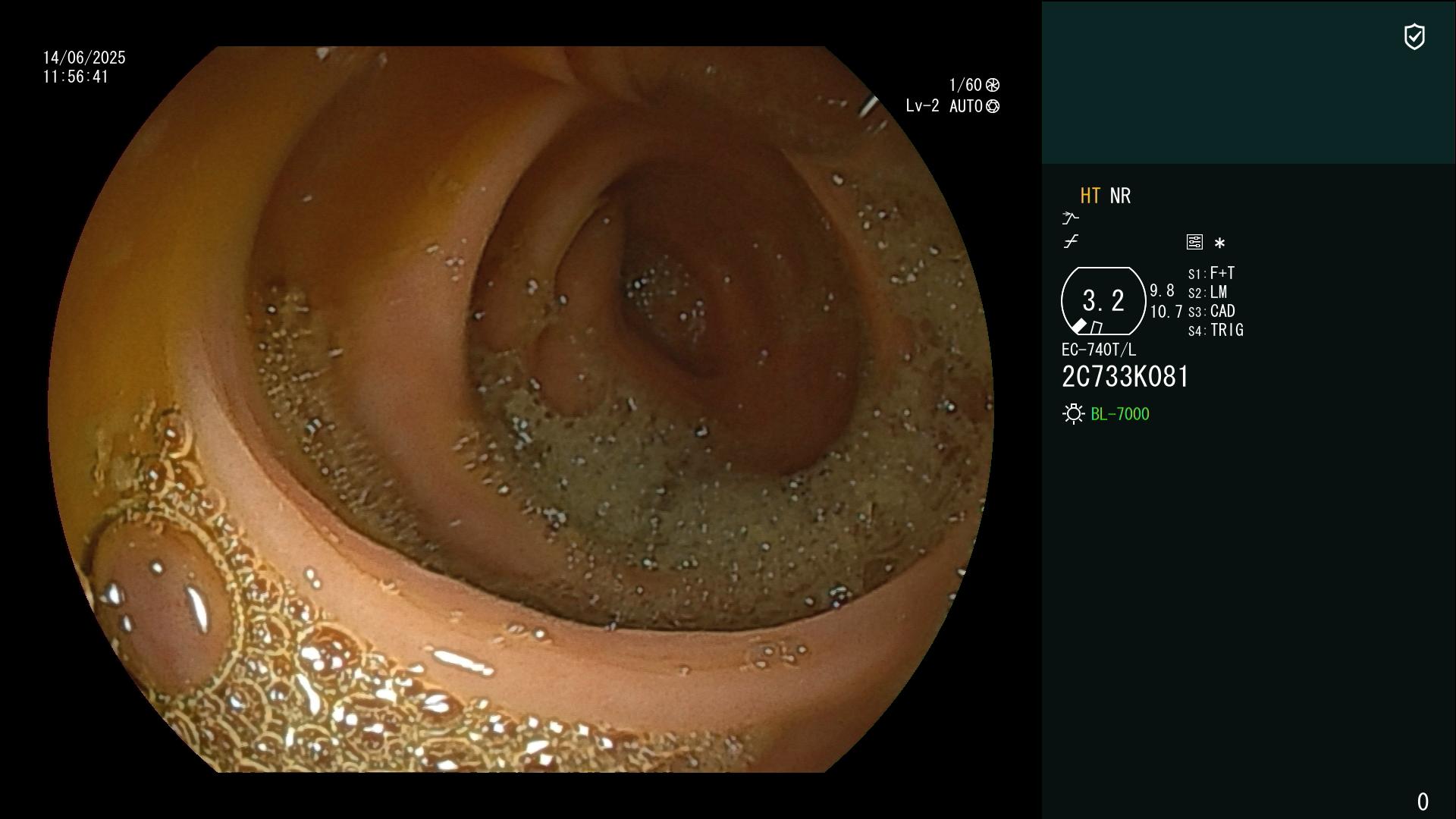Click the top teal patient information panel

coord(1248,82)
